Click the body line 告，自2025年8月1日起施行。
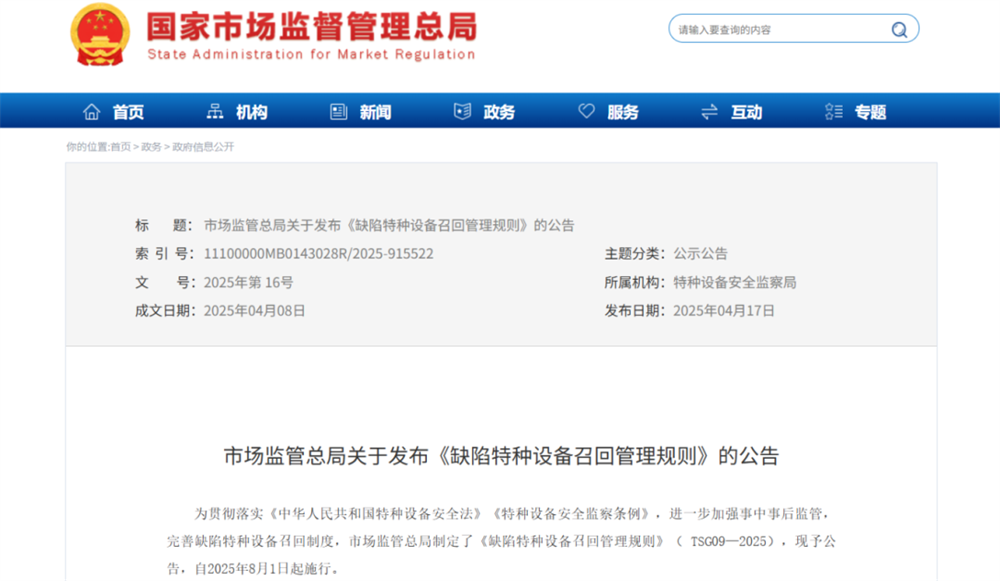1000x581 pixels. (x=253, y=569)
